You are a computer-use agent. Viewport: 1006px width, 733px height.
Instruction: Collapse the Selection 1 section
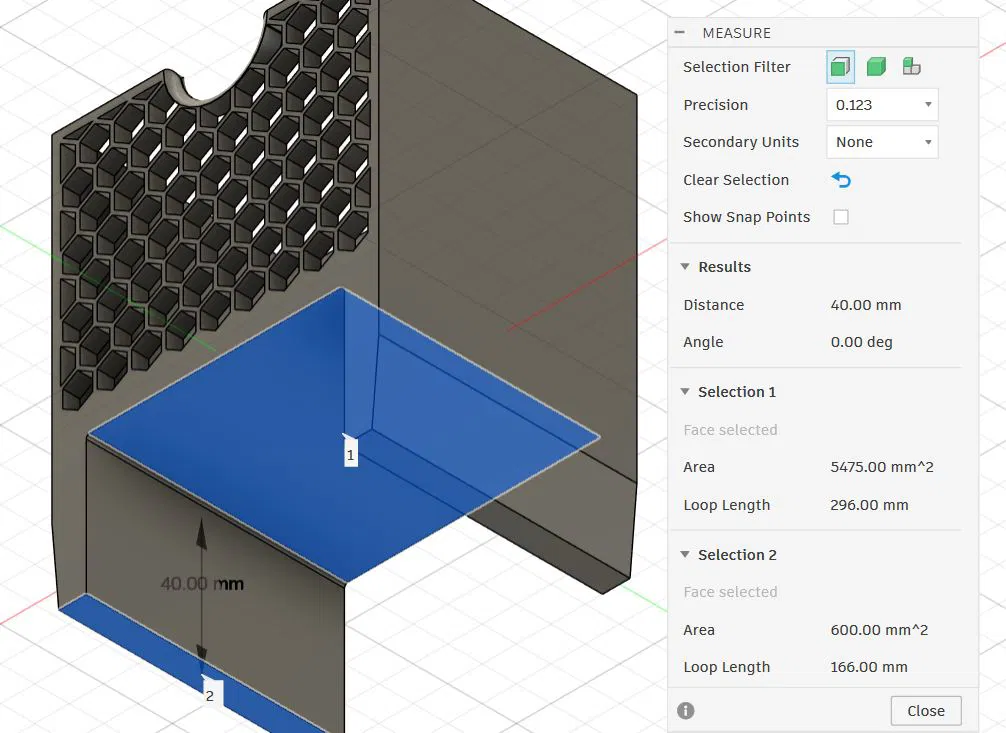(x=685, y=392)
